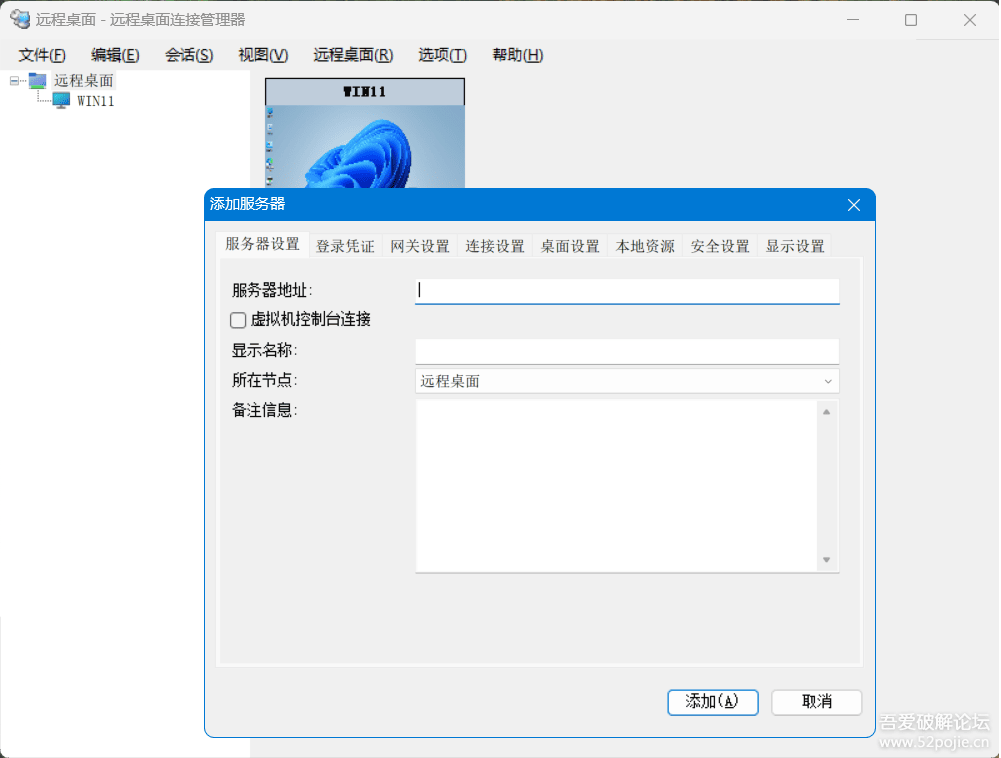Click the 取消 button

(x=815, y=702)
